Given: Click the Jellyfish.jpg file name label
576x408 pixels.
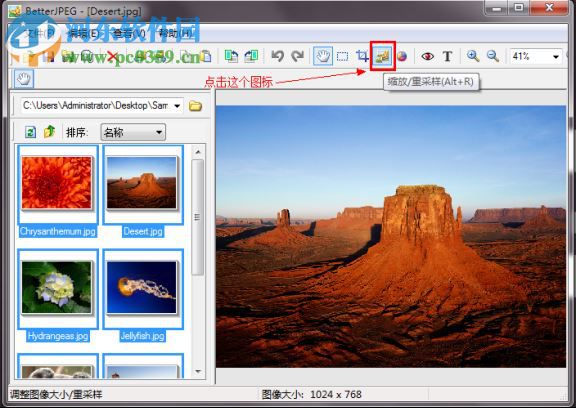Looking at the screenshot, I should (143, 336).
